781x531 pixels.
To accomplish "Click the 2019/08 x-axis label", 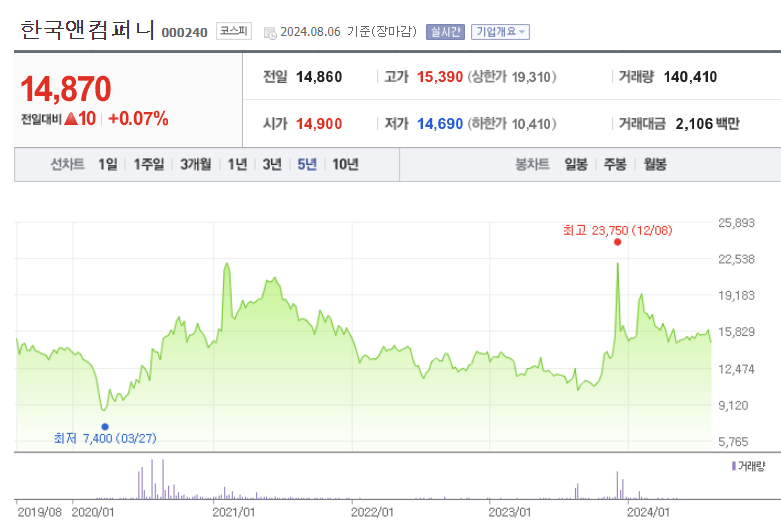I will (39, 512).
